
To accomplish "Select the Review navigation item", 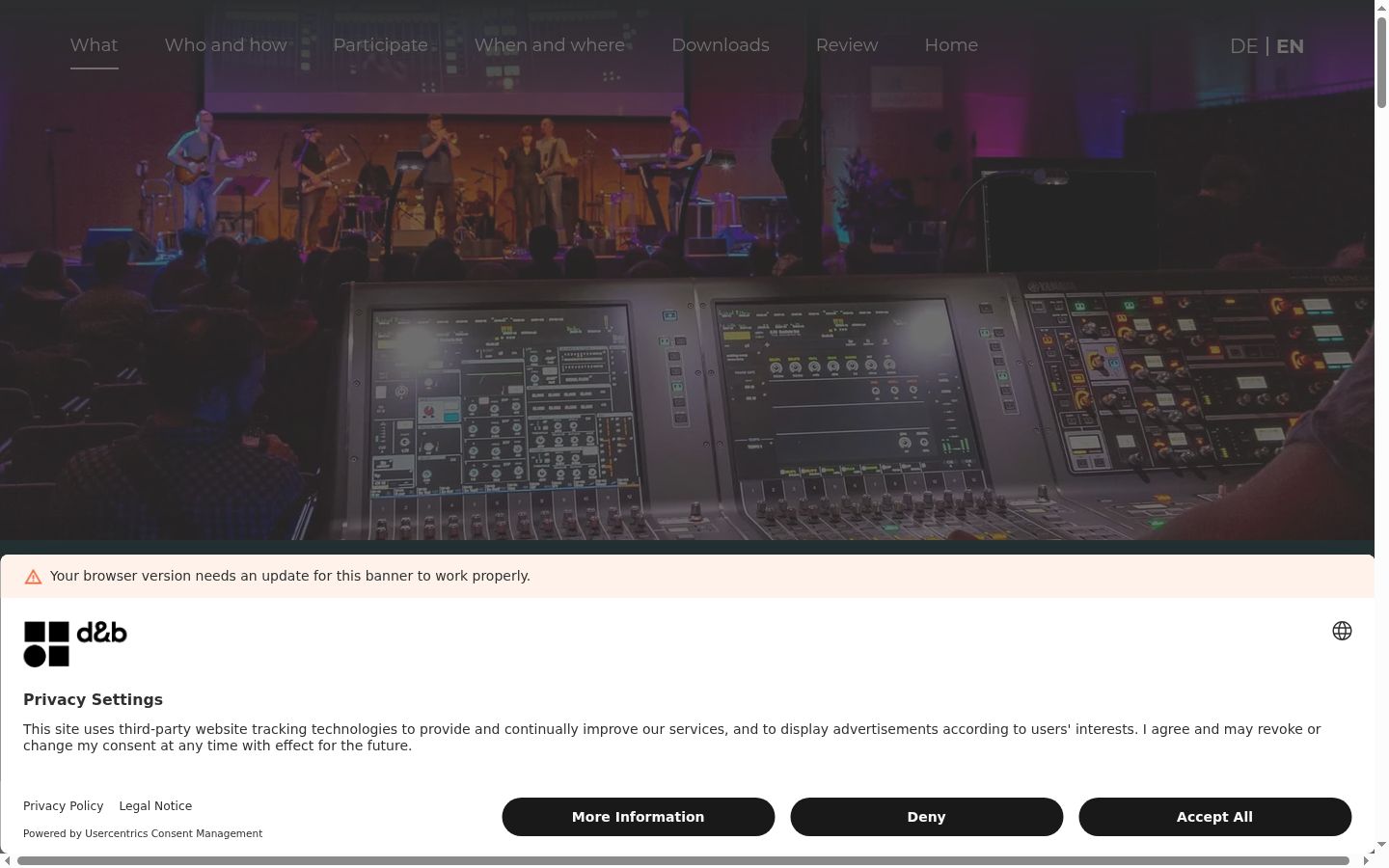I will pos(847,45).
